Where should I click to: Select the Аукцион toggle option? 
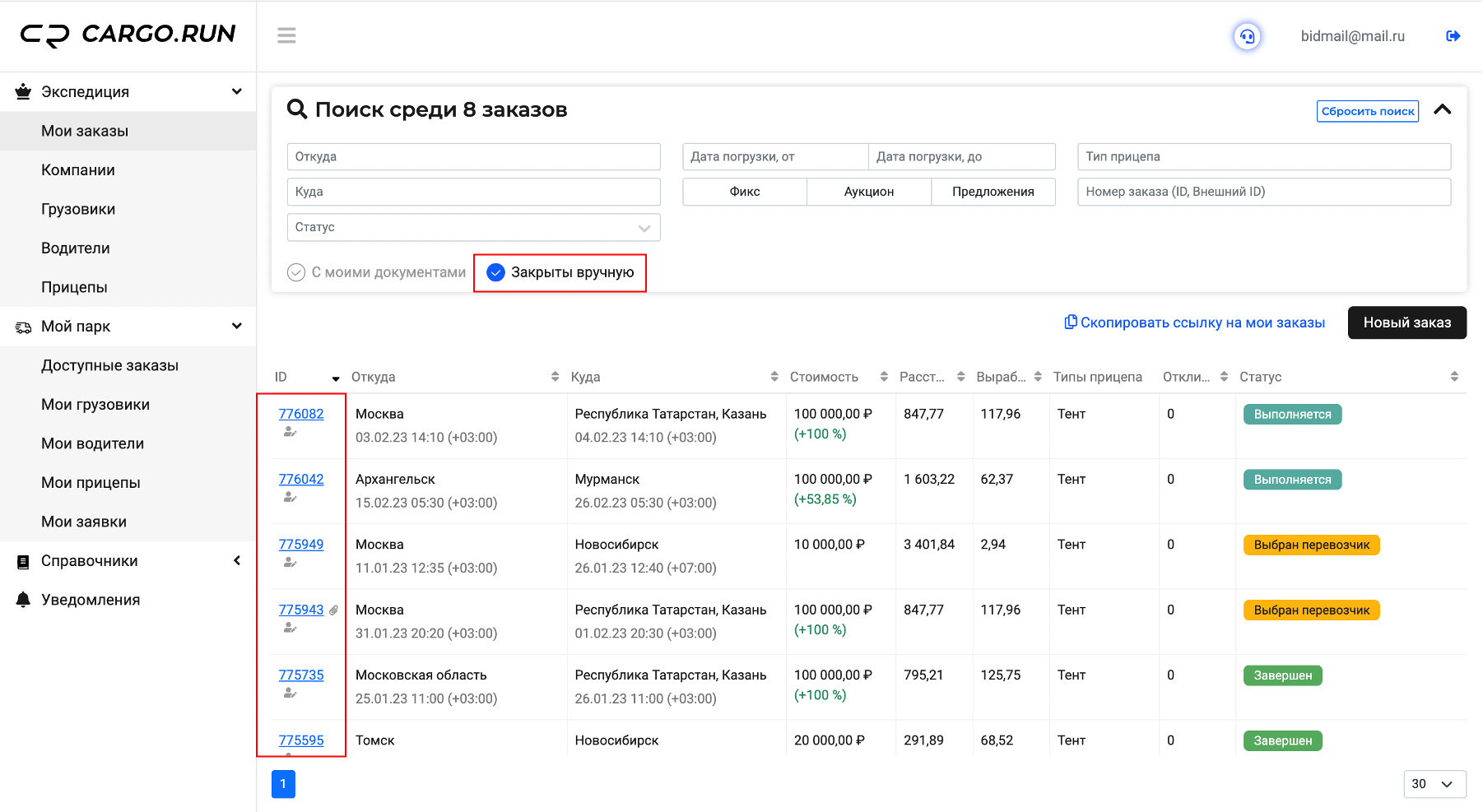pyautogui.click(x=869, y=192)
